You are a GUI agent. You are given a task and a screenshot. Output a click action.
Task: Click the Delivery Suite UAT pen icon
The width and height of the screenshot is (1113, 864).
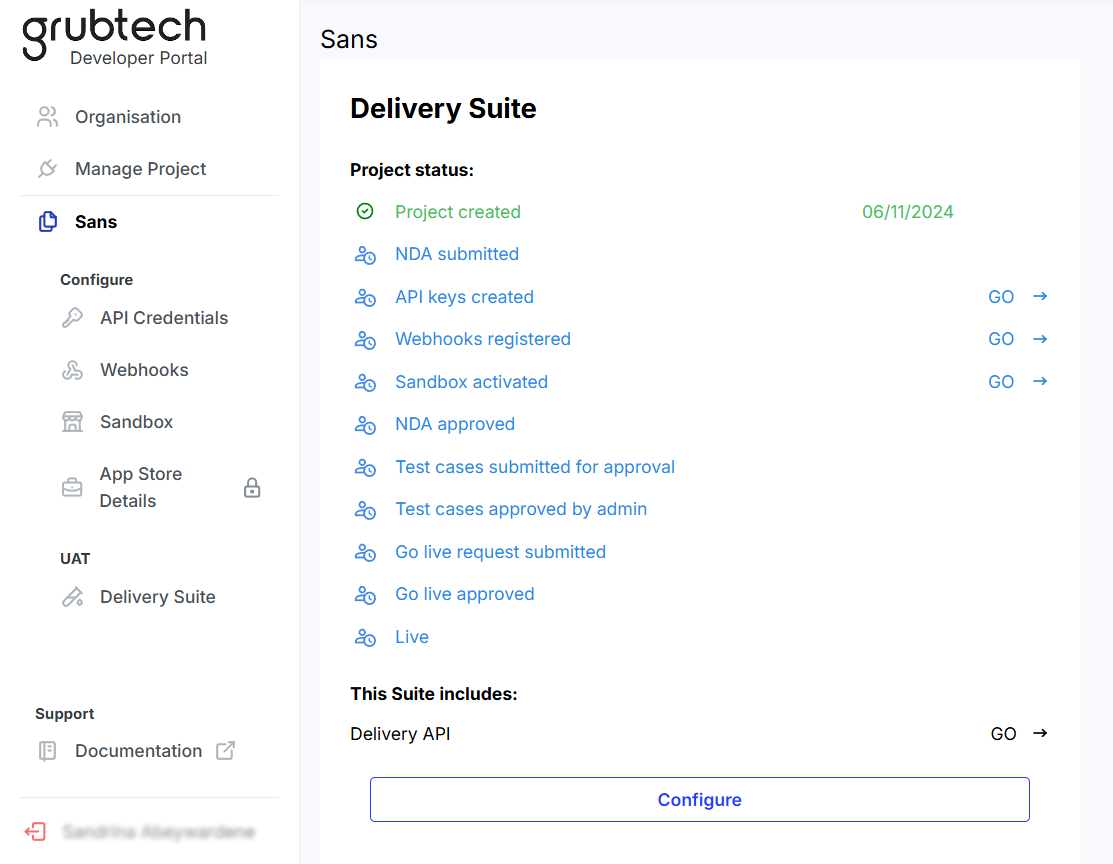tap(72, 597)
